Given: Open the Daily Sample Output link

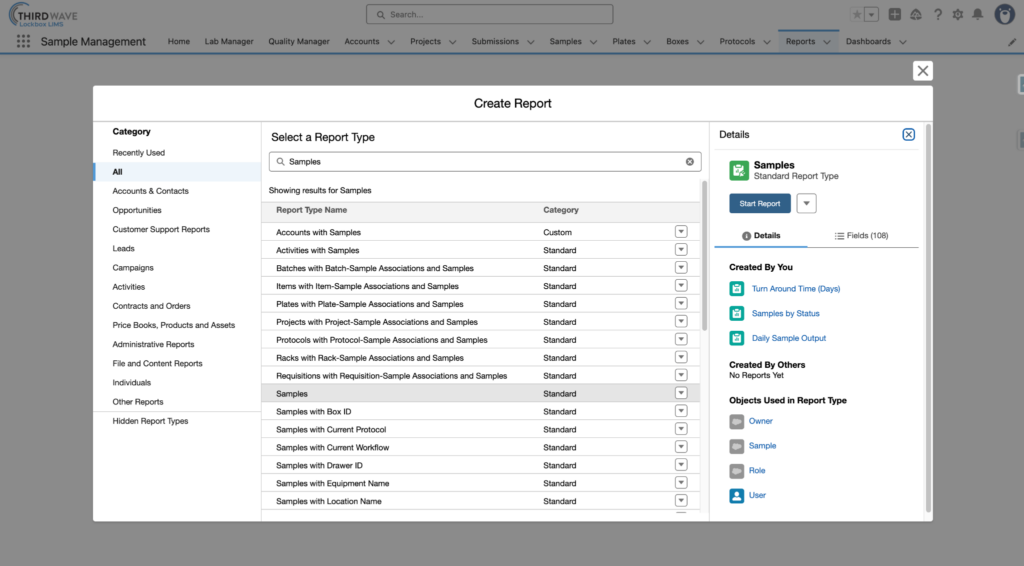Looking at the screenshot, I should (x=789, y=338).
